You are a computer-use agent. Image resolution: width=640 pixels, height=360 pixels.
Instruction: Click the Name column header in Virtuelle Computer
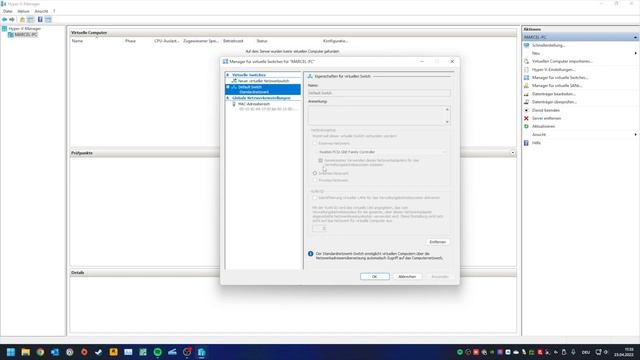(x=77, y=41)
